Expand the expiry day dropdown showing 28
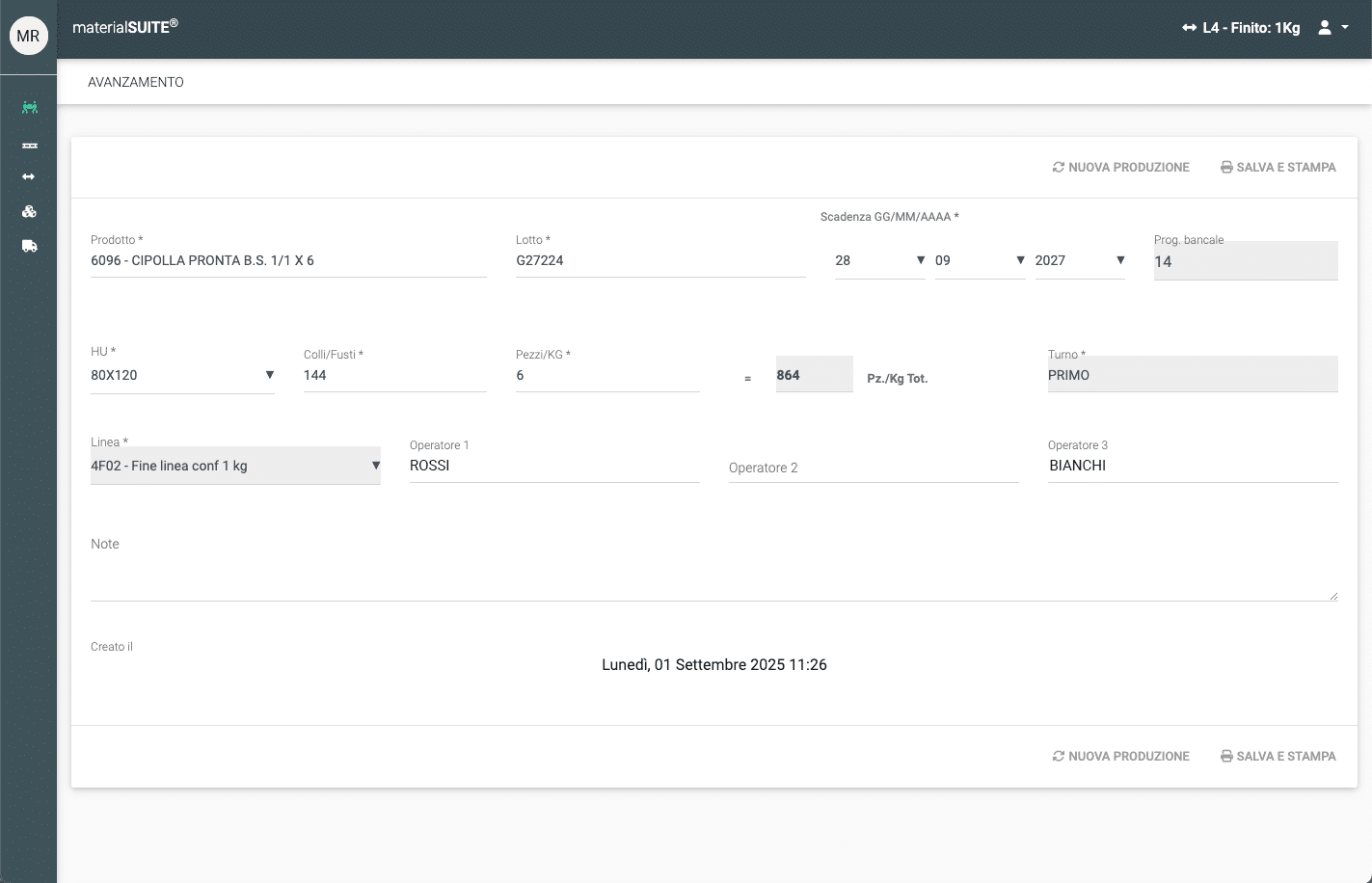This screenshot has width=1372, height=883. coord(879,260)
